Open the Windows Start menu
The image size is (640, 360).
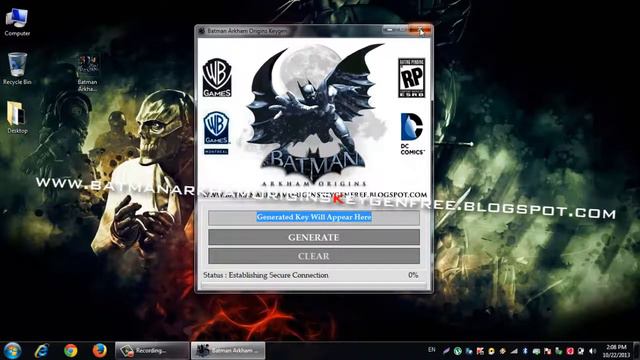(x=13, y=351)
